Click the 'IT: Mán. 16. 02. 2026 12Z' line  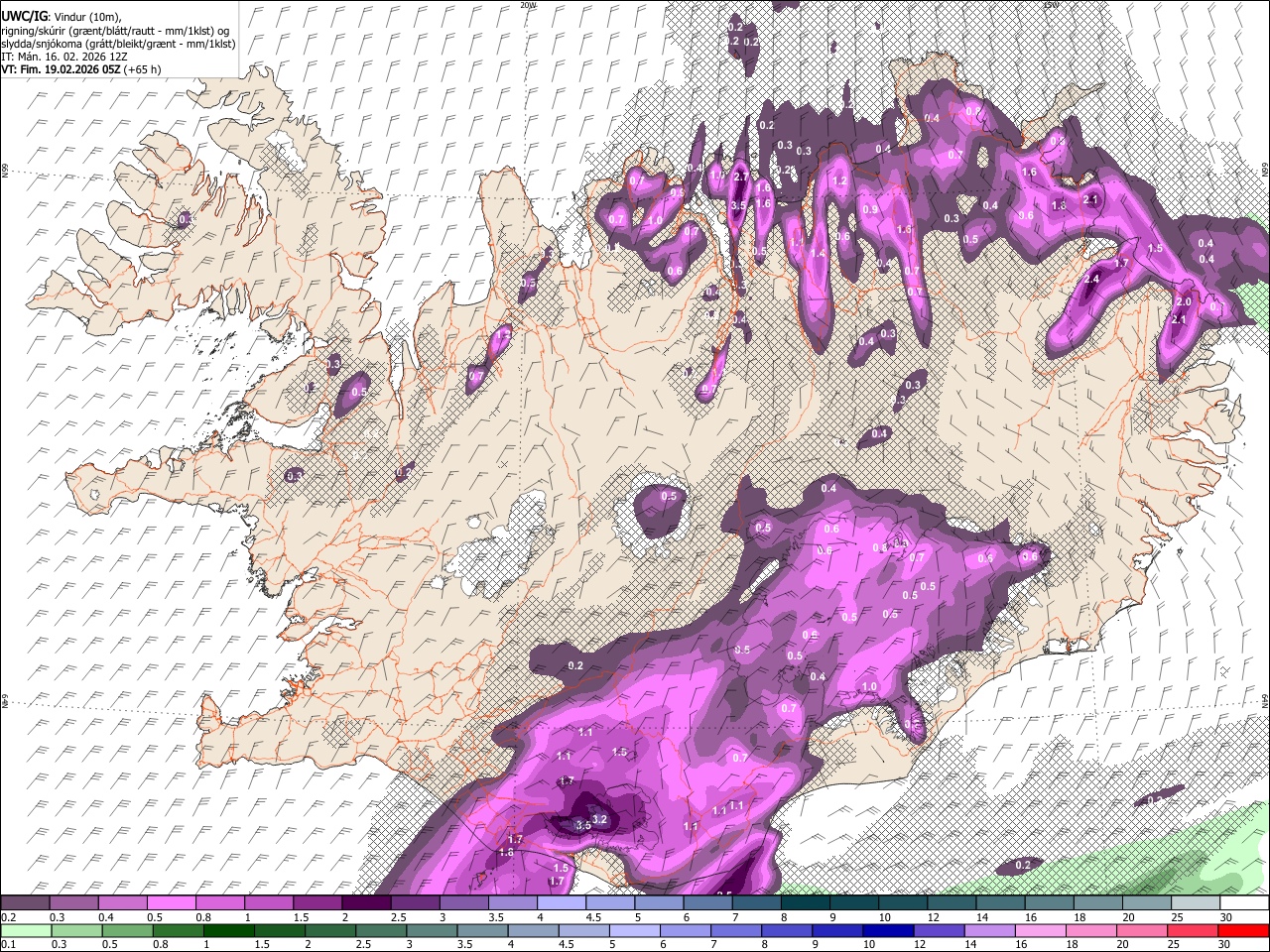tap(64, 57)
